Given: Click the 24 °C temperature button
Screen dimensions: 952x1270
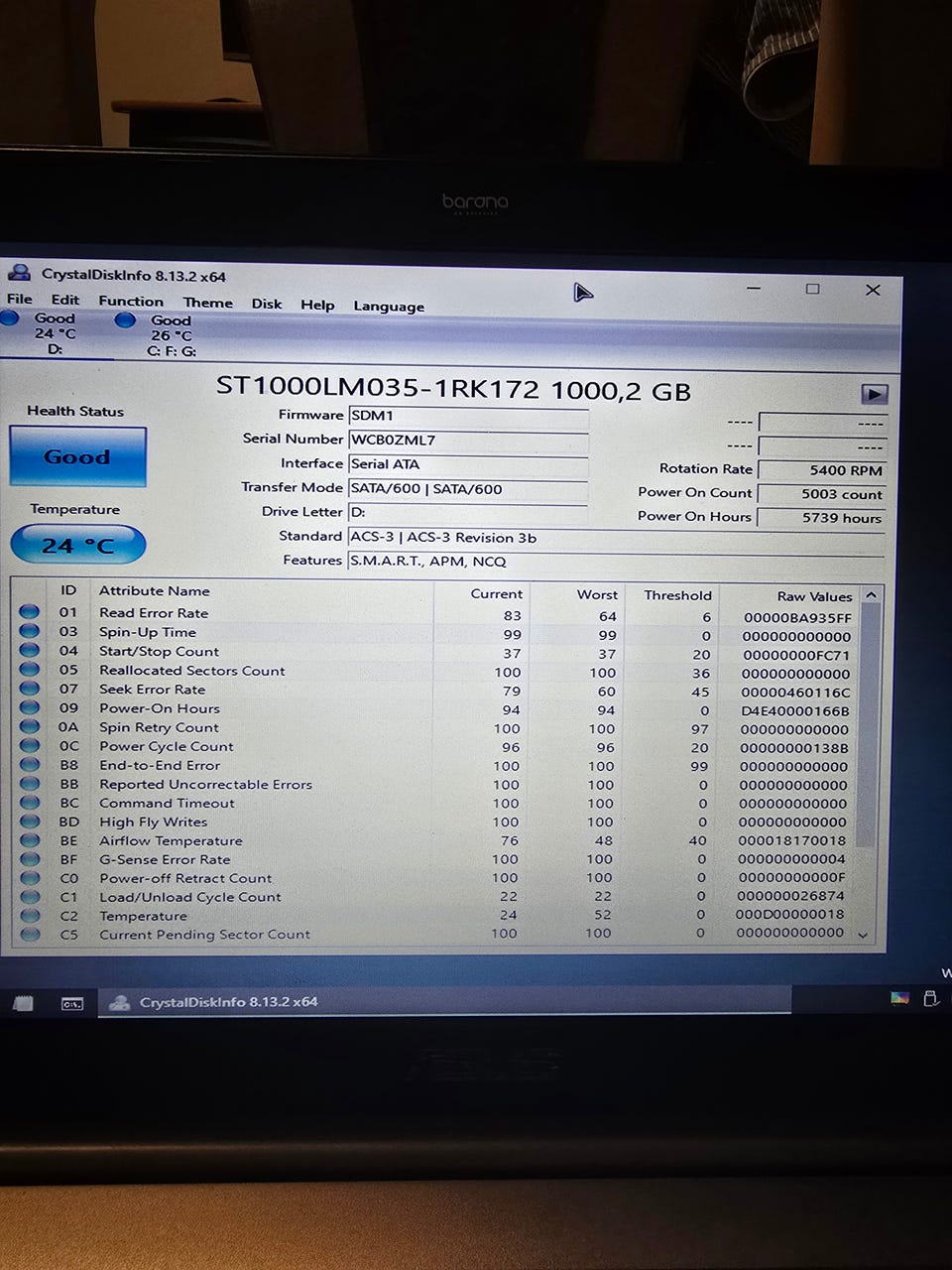Looking at the screenshot, I should [x=77, y=545].
